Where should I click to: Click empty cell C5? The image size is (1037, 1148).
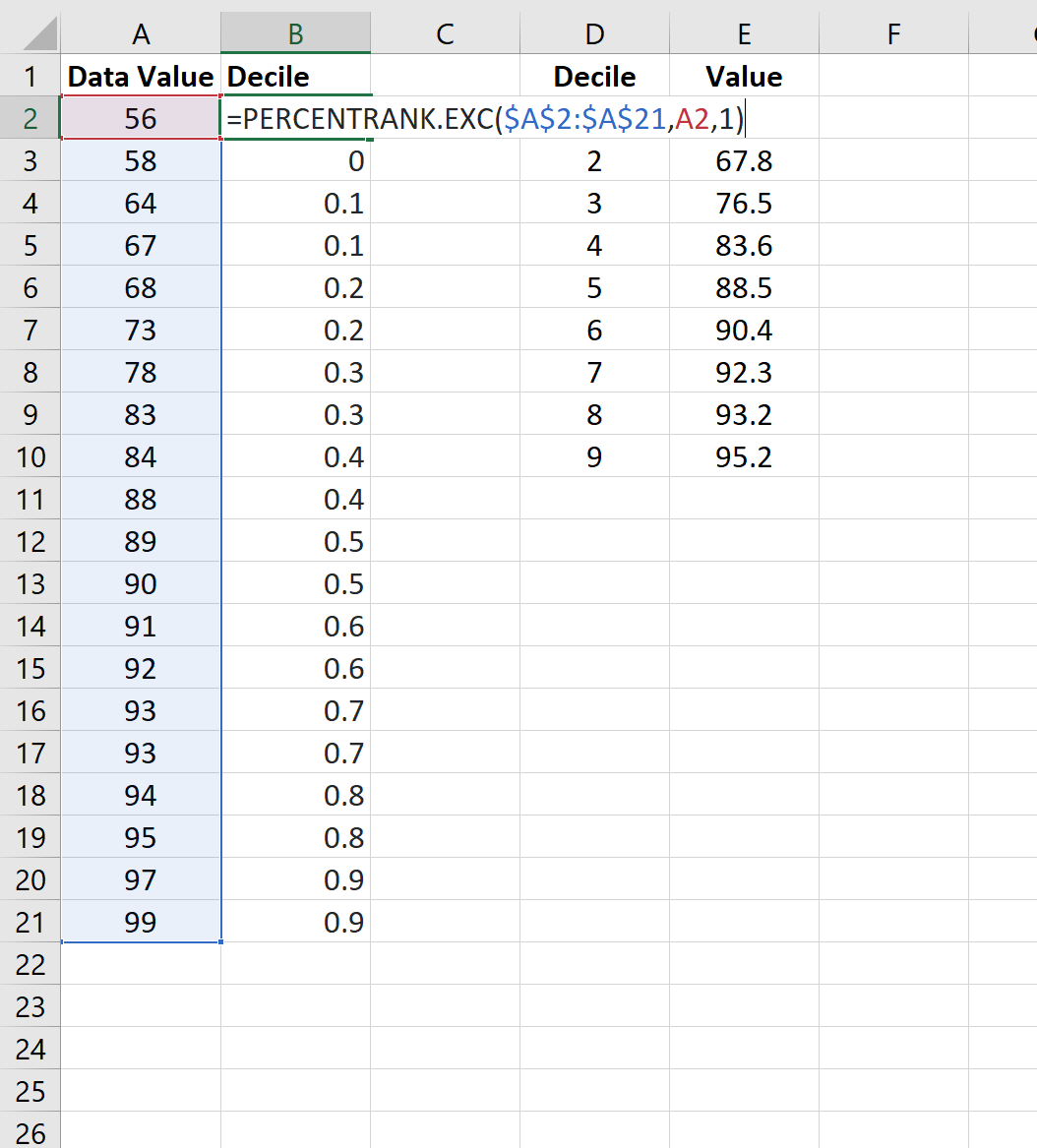[x=445, y=245]
